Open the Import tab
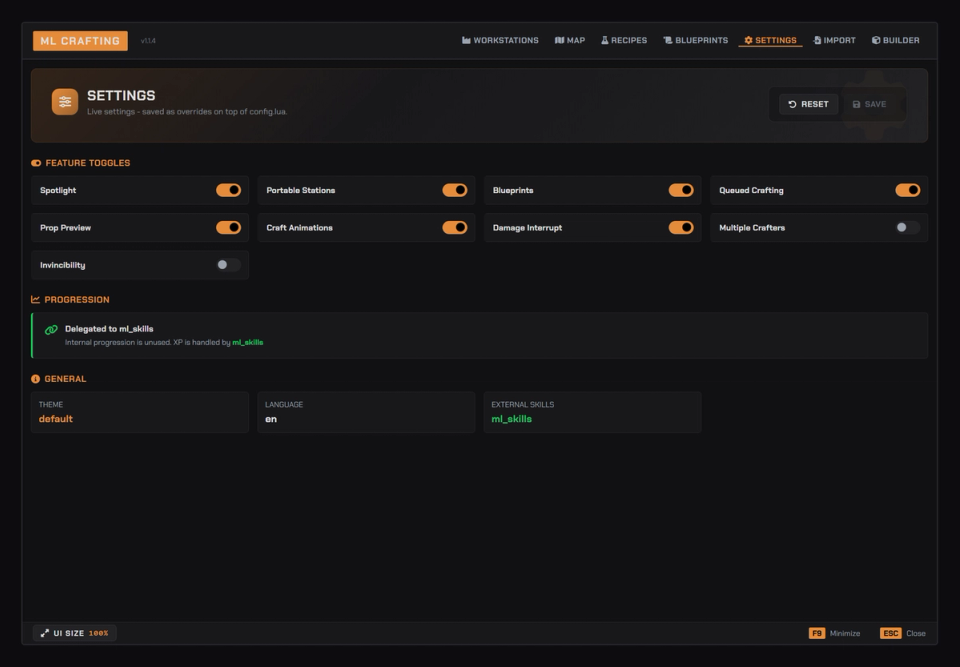 (834, 40)
